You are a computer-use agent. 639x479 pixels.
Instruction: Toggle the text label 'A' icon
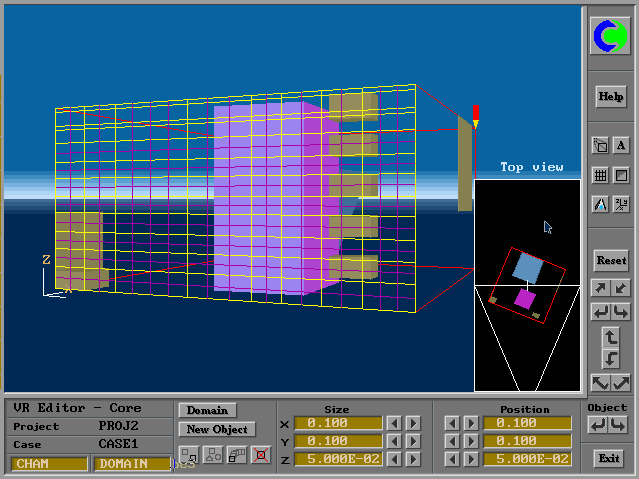pos(621,145)
